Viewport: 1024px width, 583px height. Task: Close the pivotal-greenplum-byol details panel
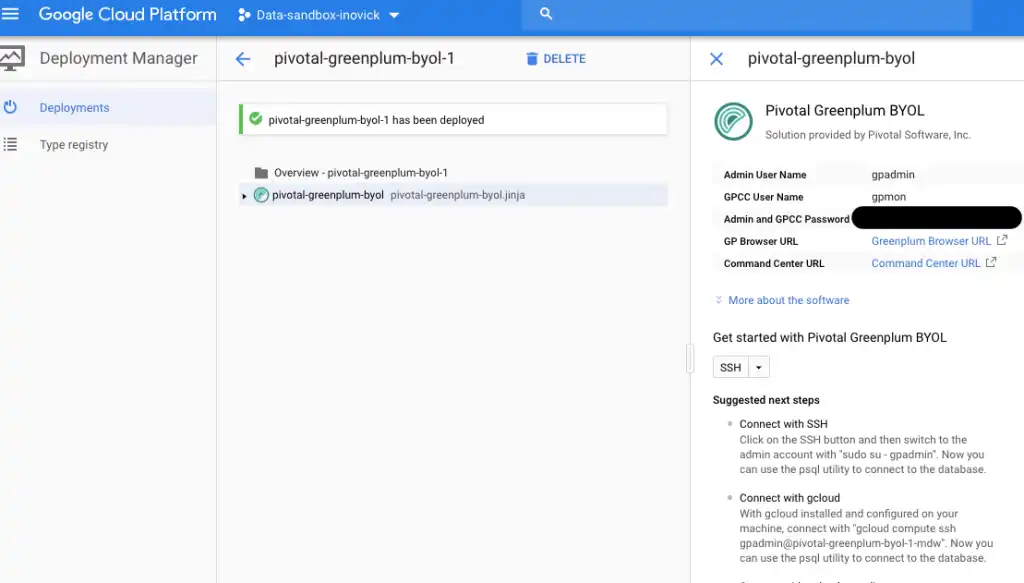716,59
